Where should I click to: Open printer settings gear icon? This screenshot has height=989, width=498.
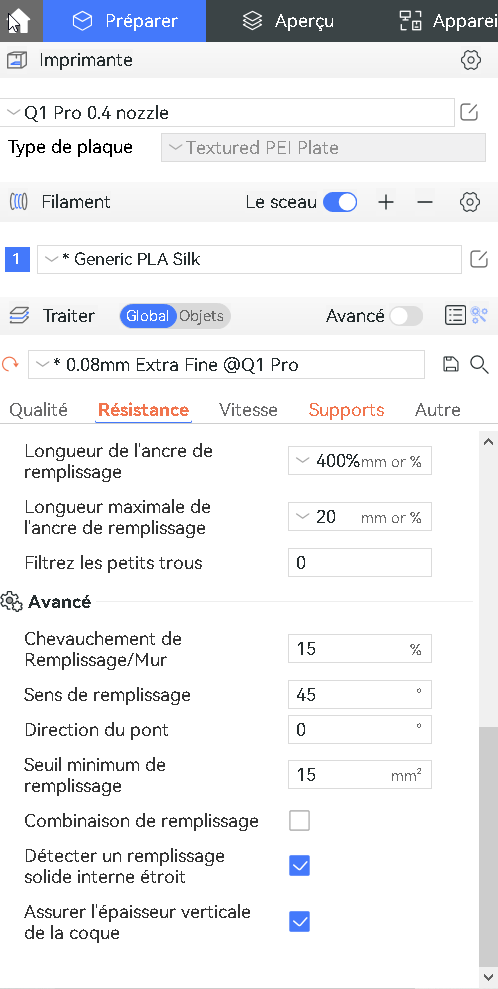(x=471, y=61)
